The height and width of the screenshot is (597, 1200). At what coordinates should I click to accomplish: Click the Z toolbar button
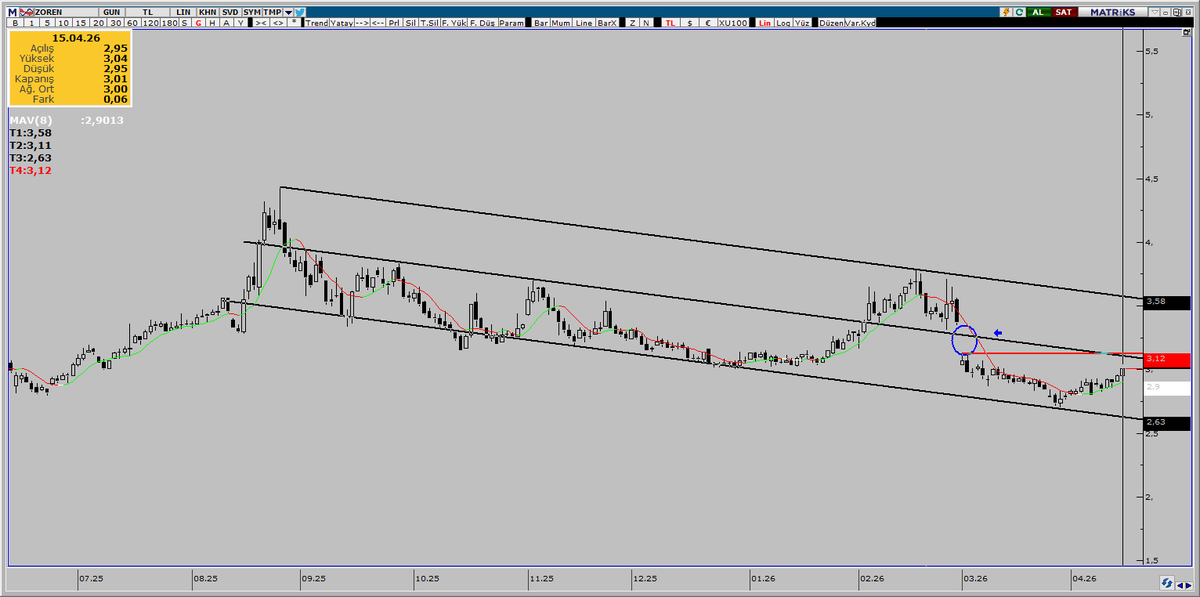click(633, 23)
